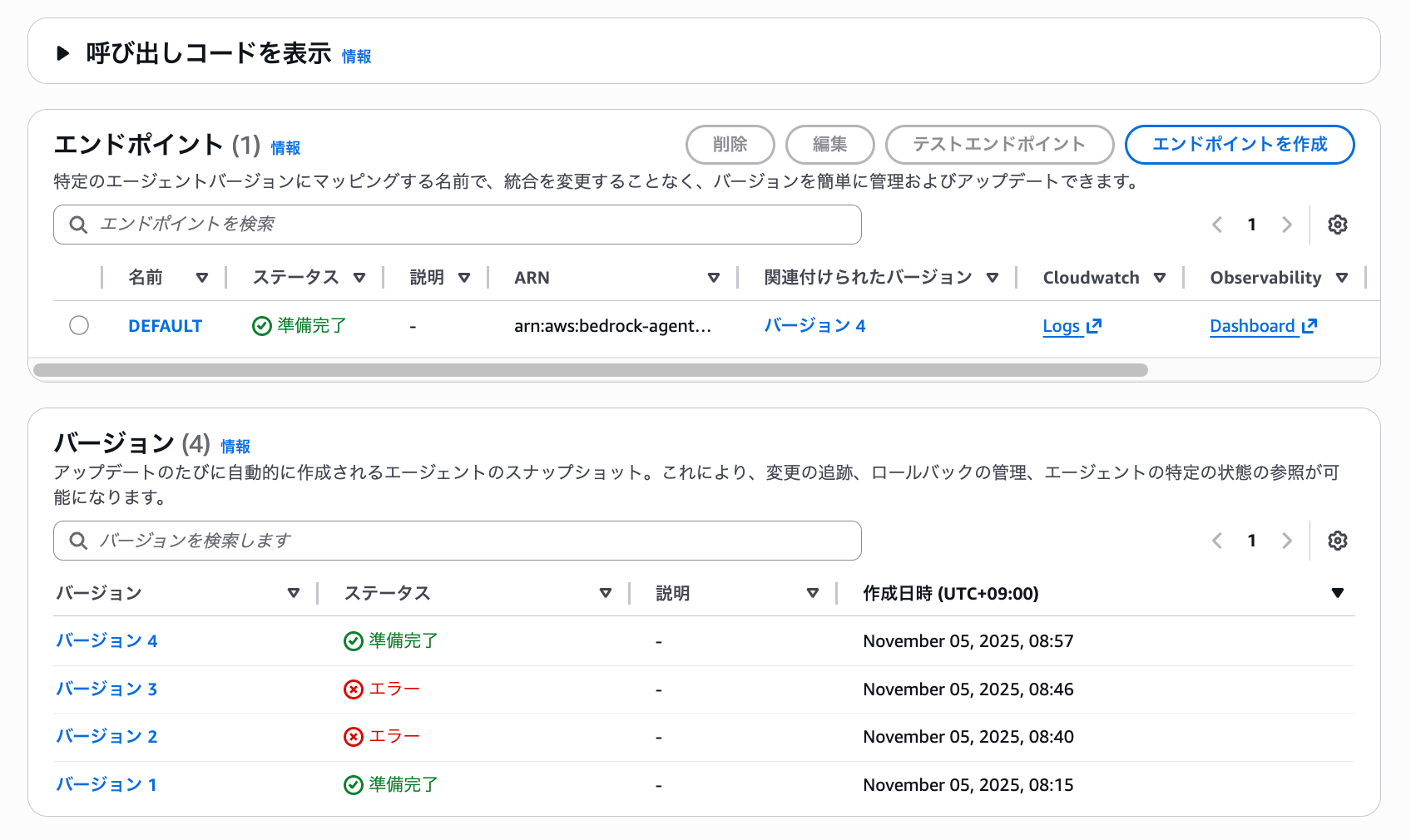The image size is (1411, 840).
Task: Select the DEFAULT endpoint radio button
Action: (x=79, y=325)
